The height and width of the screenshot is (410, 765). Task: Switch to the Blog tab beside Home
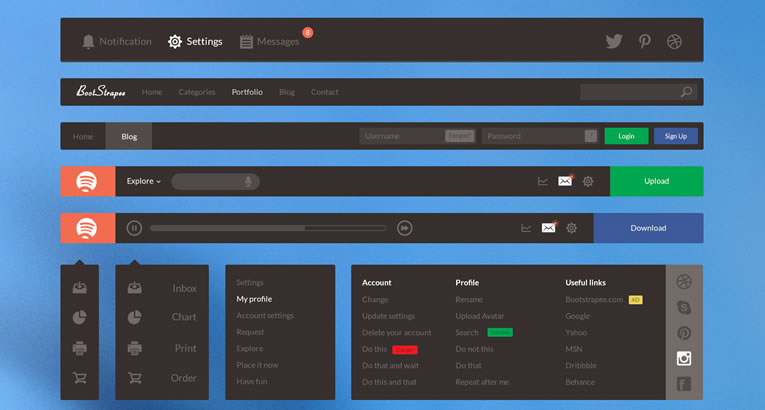(x=129, y=136)
